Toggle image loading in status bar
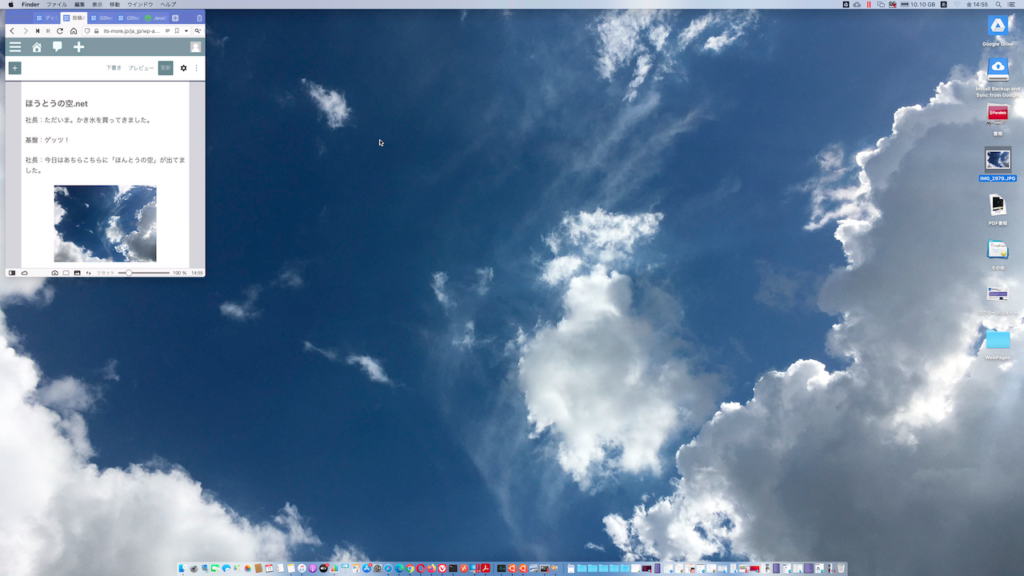 click(77, 272)
